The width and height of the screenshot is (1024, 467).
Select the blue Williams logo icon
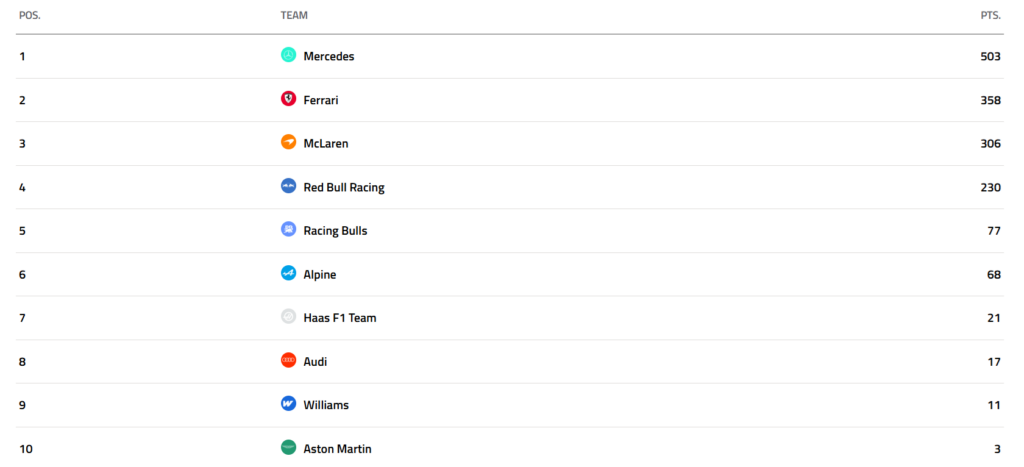pos(288,404)
